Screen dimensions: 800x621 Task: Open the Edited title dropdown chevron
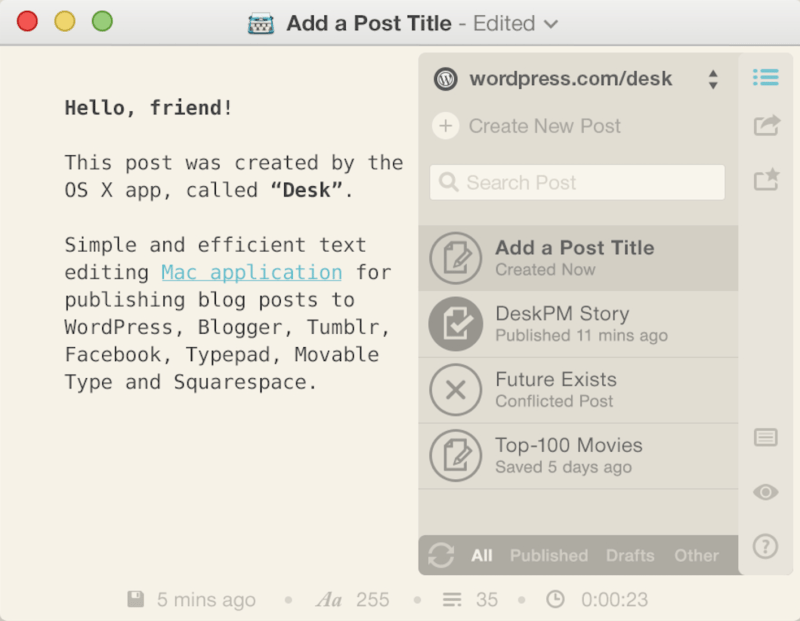(x=551, y=24)
